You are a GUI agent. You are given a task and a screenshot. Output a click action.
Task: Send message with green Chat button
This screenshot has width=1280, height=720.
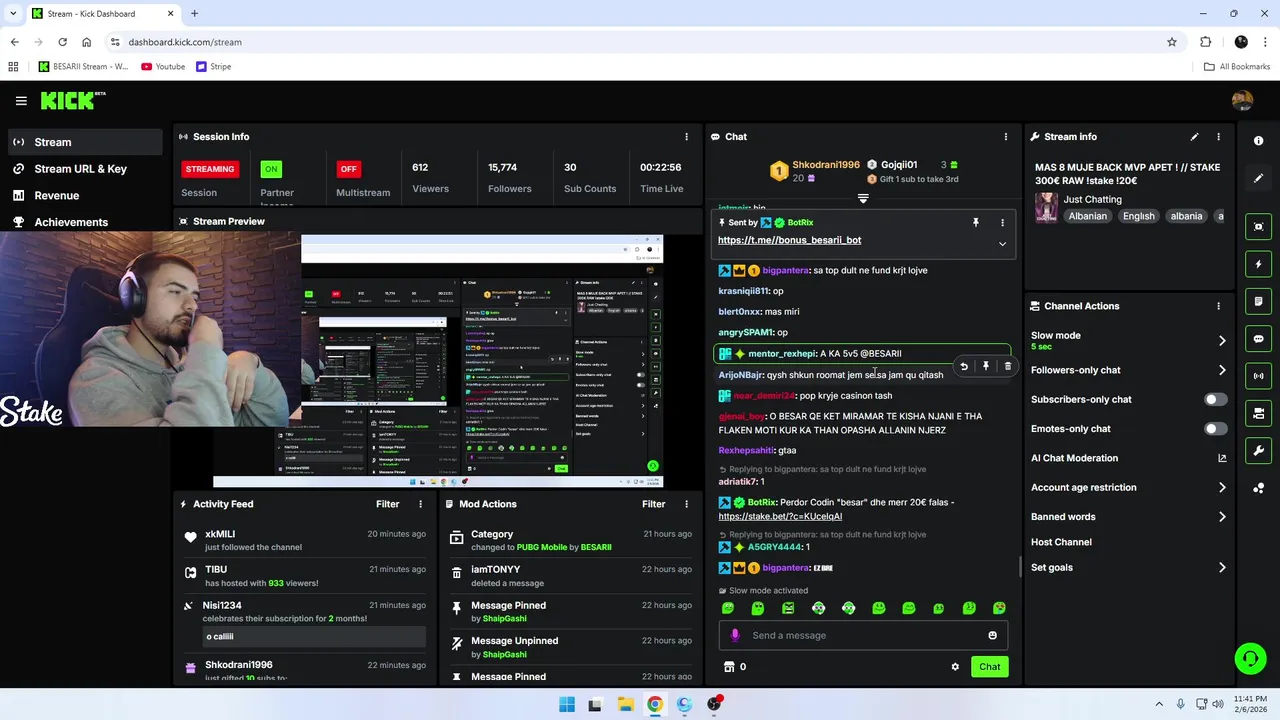(x=989, y=667)
